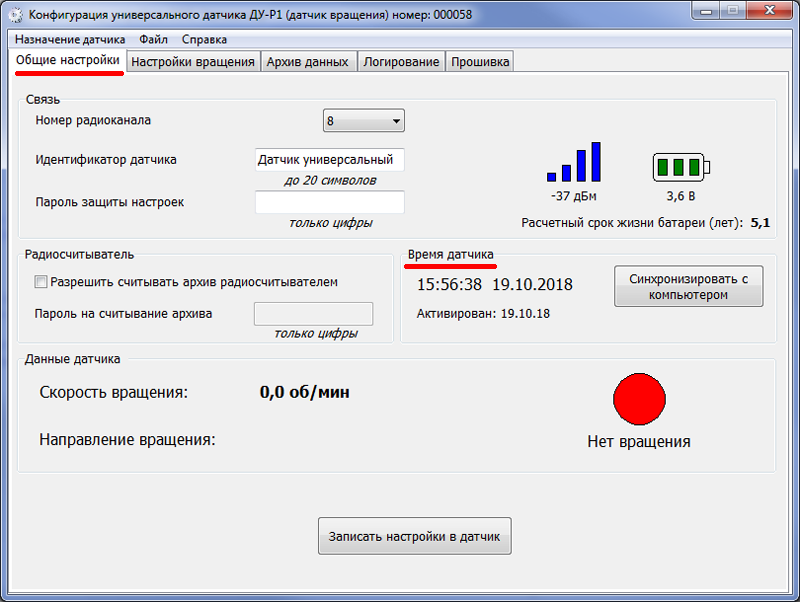This screenshot has height=602, width=800.
Task: Click the archive reading password field
Action: [x=313, y=314]
